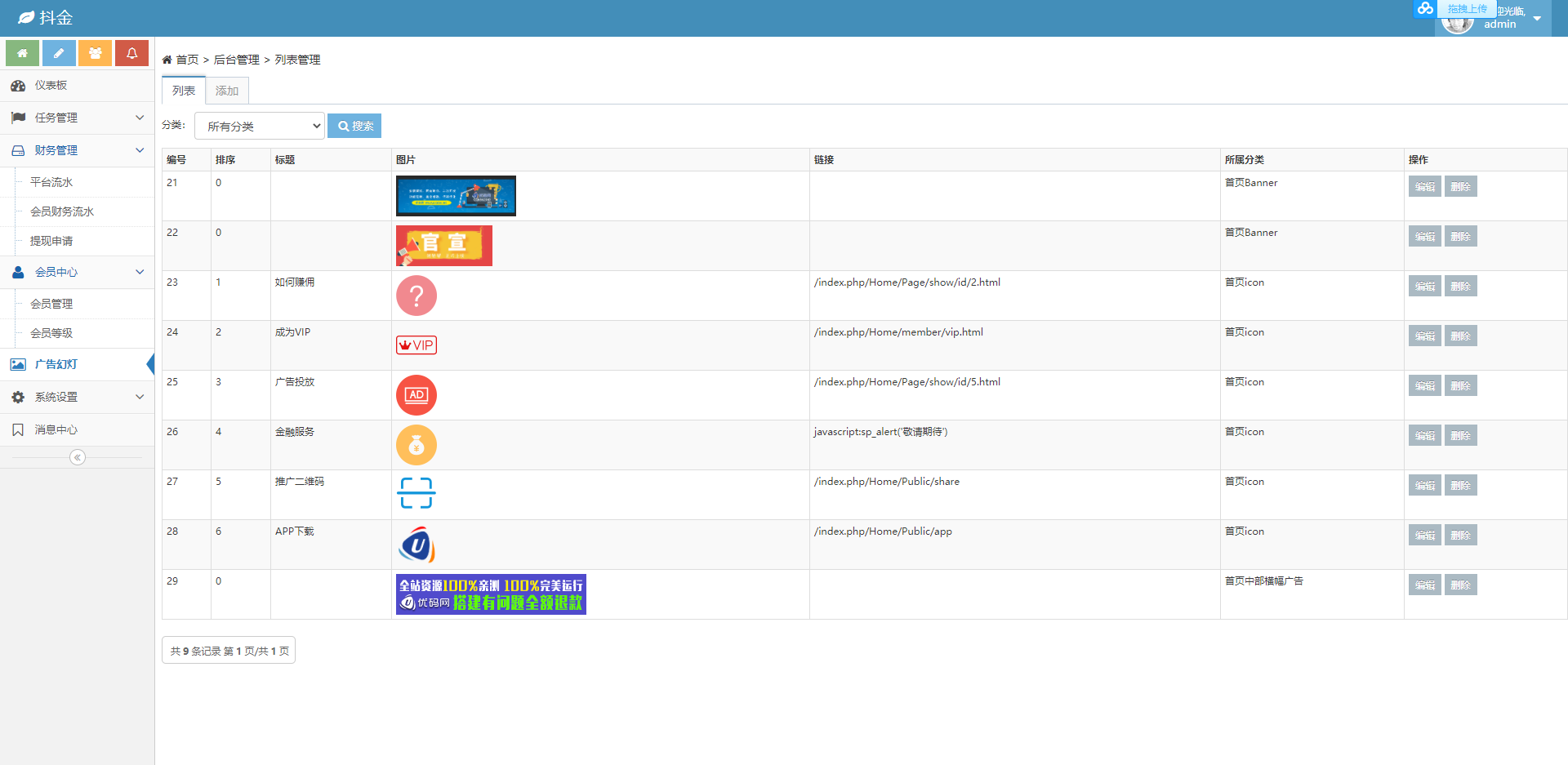Click 删除 for row 28 APP下载
1568x765 pixels.
click(x=1460, y=536)
